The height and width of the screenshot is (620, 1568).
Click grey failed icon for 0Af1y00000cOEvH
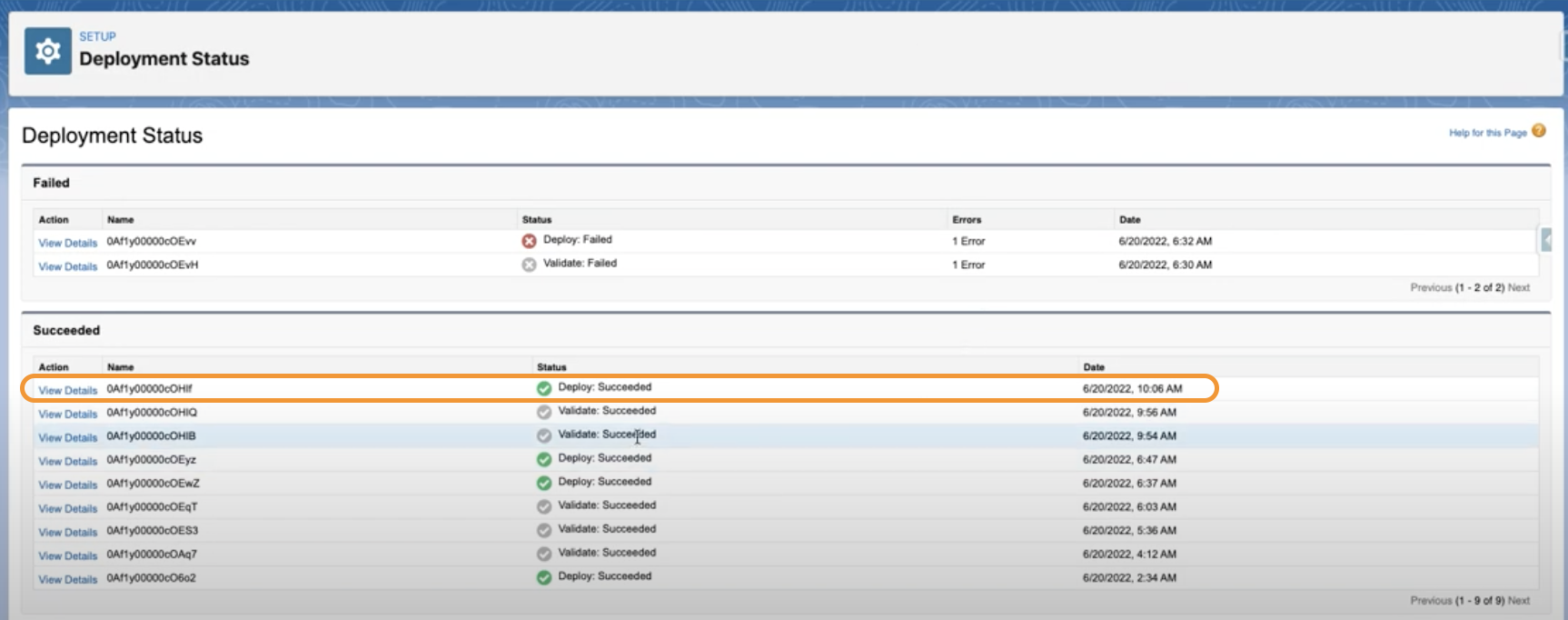click(529, 265)
